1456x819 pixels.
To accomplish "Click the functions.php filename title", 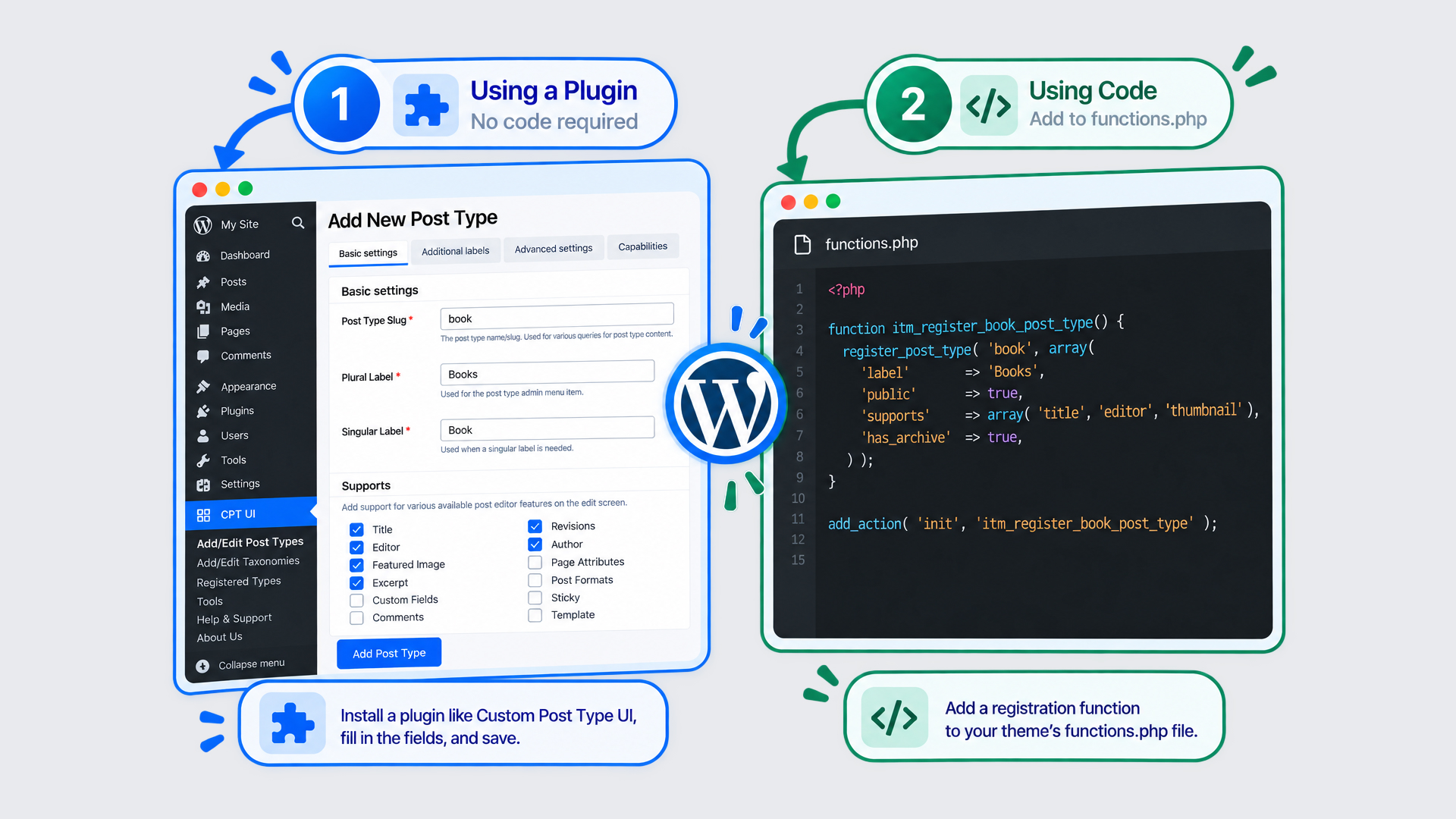I will pos(871,243).
